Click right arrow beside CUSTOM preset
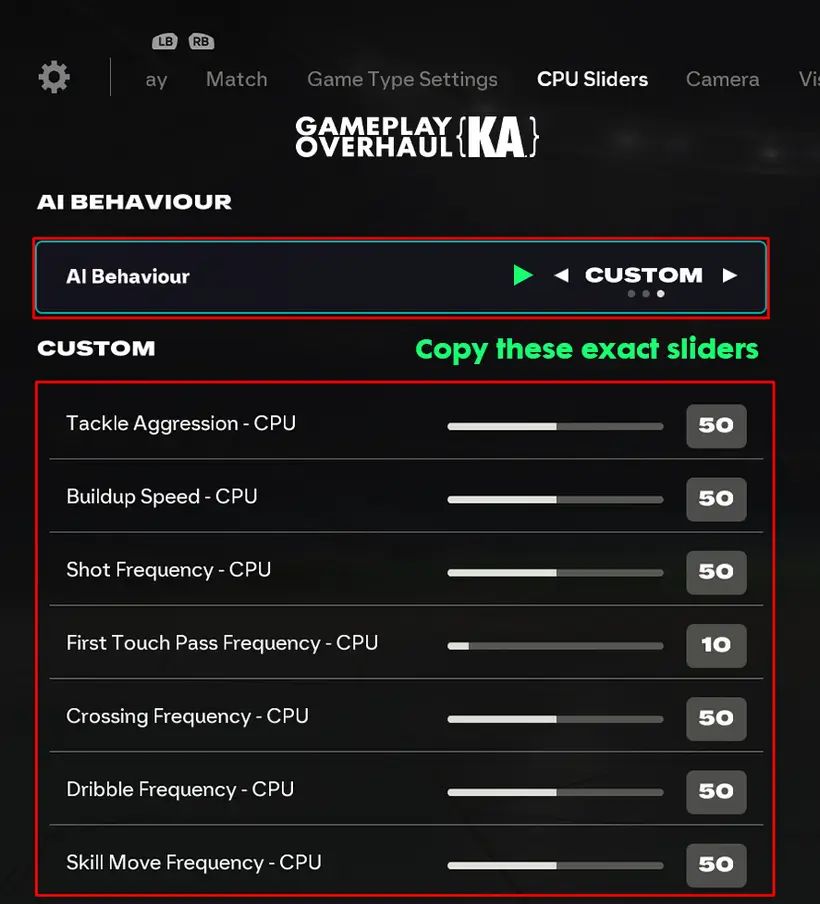820x904 pixels. 730,275
